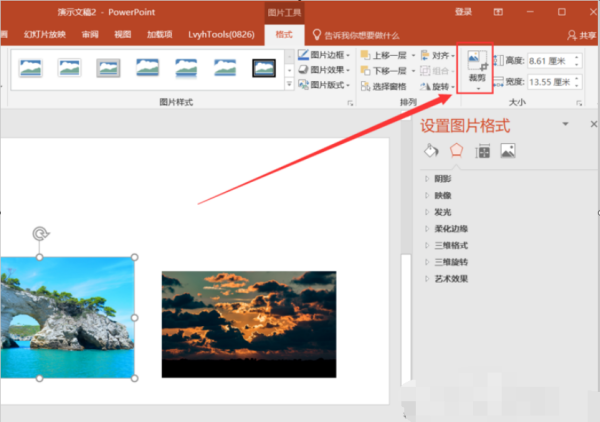Apply the third grey-framed picture style
Image resolution: width=600 pixels, height=422 pixels.
coord(108,68)
